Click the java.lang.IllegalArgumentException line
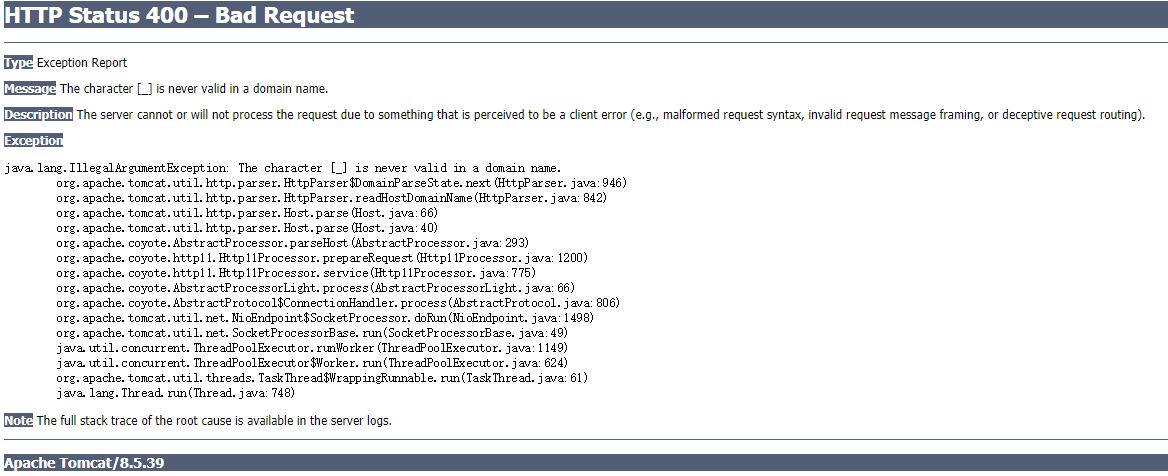 click(x=283, y=168)
